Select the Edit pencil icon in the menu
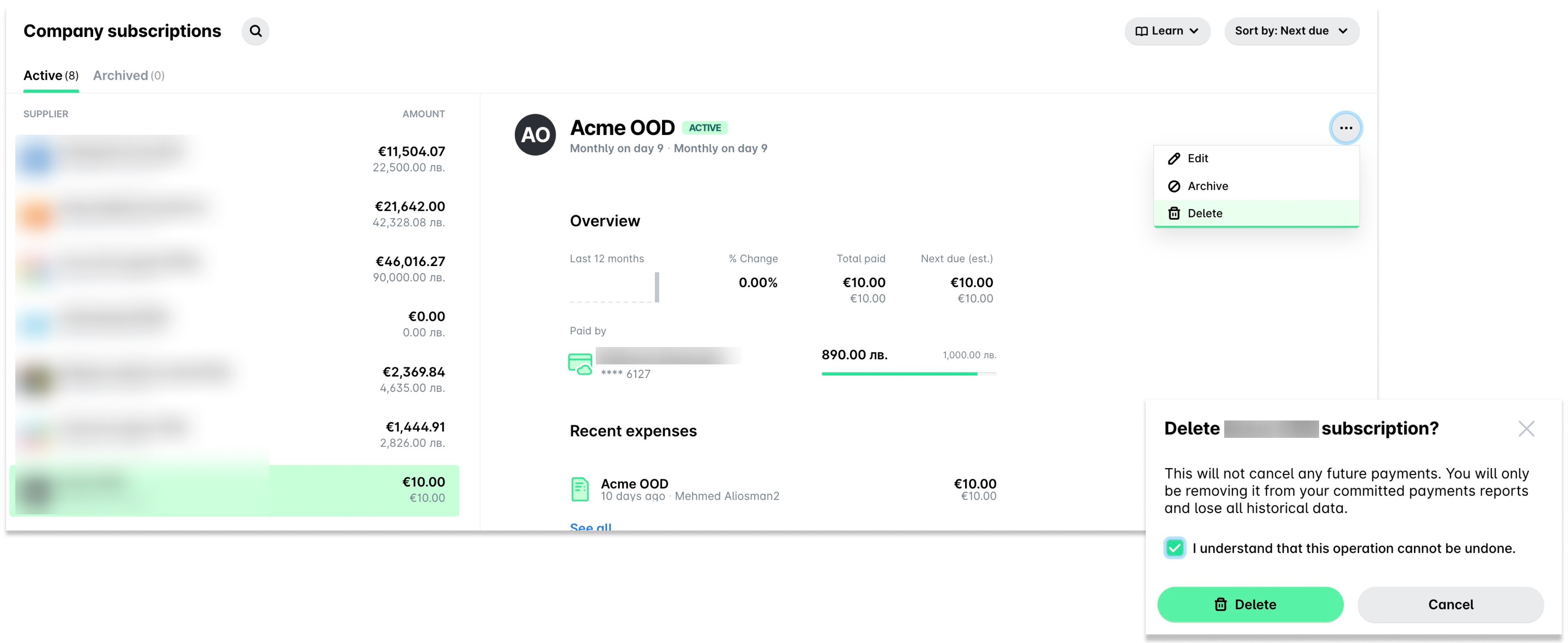 tap(1174, 158)
